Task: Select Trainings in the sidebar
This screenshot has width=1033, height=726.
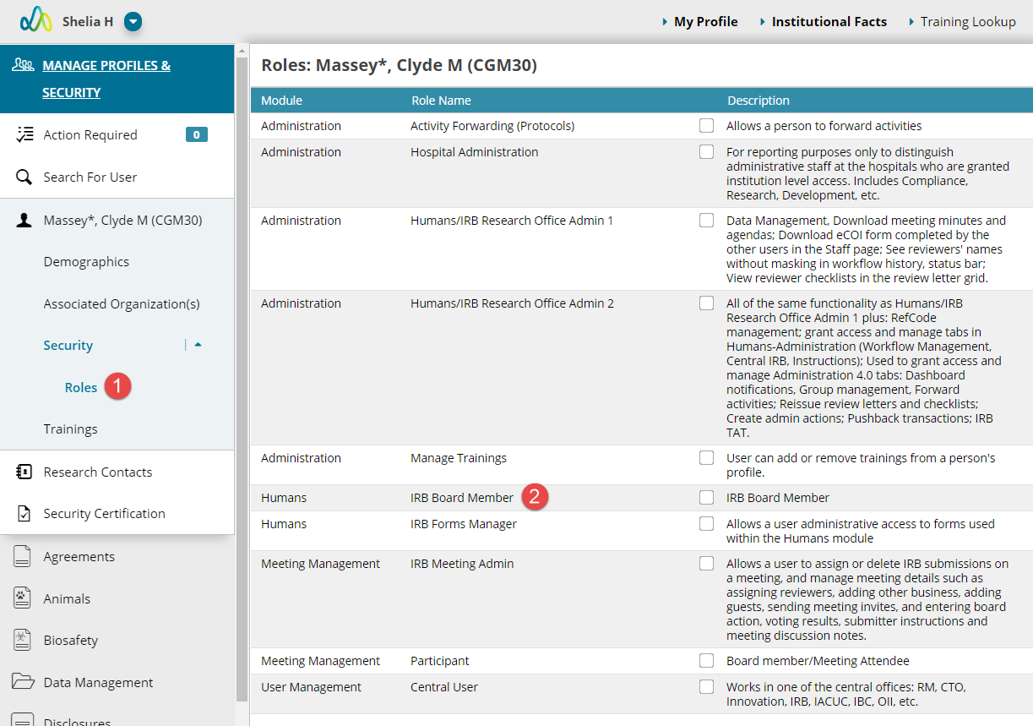Action: tap(70, 429)
